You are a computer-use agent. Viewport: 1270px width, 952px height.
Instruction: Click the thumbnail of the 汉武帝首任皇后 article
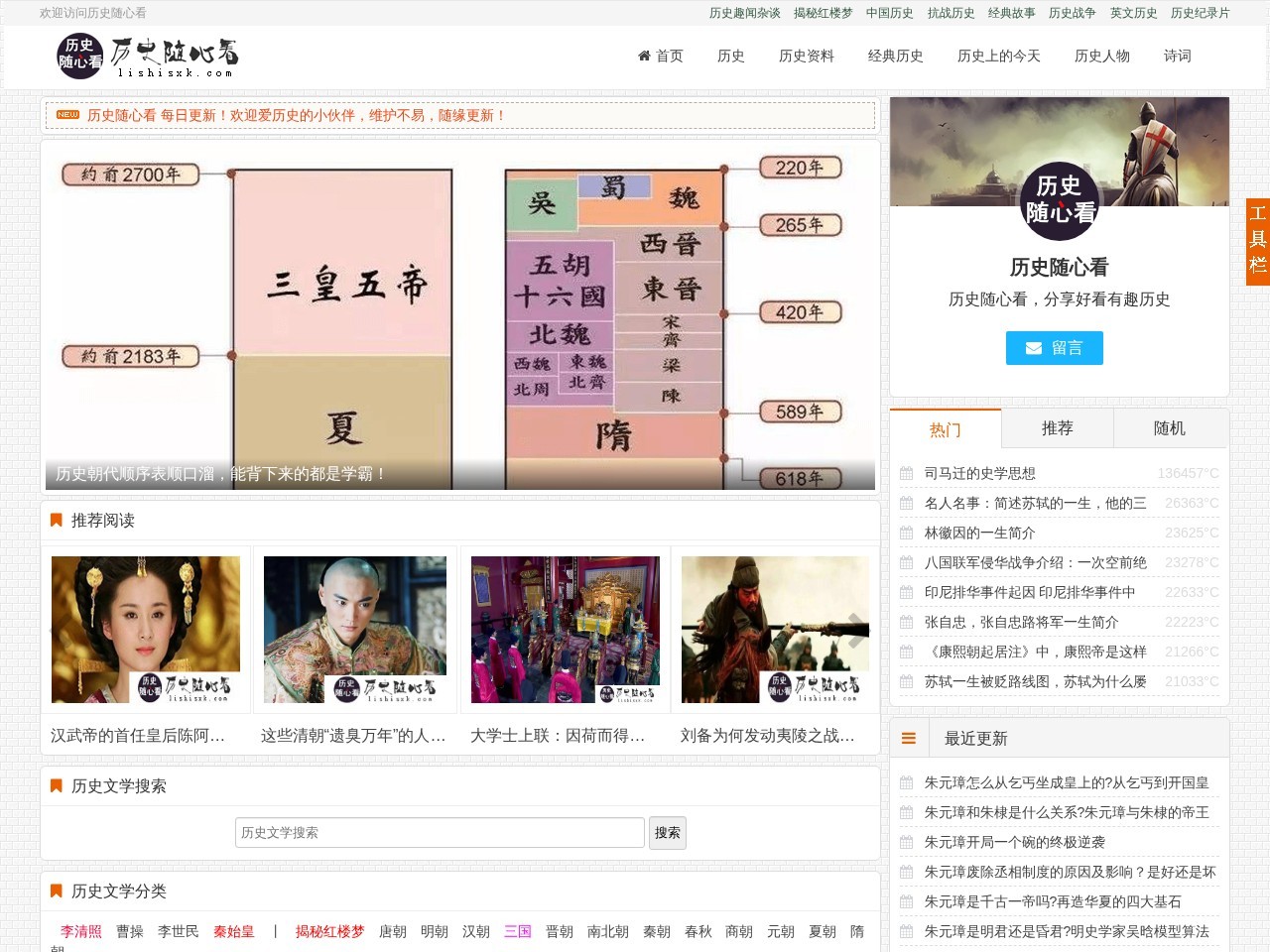pos(146,630)
